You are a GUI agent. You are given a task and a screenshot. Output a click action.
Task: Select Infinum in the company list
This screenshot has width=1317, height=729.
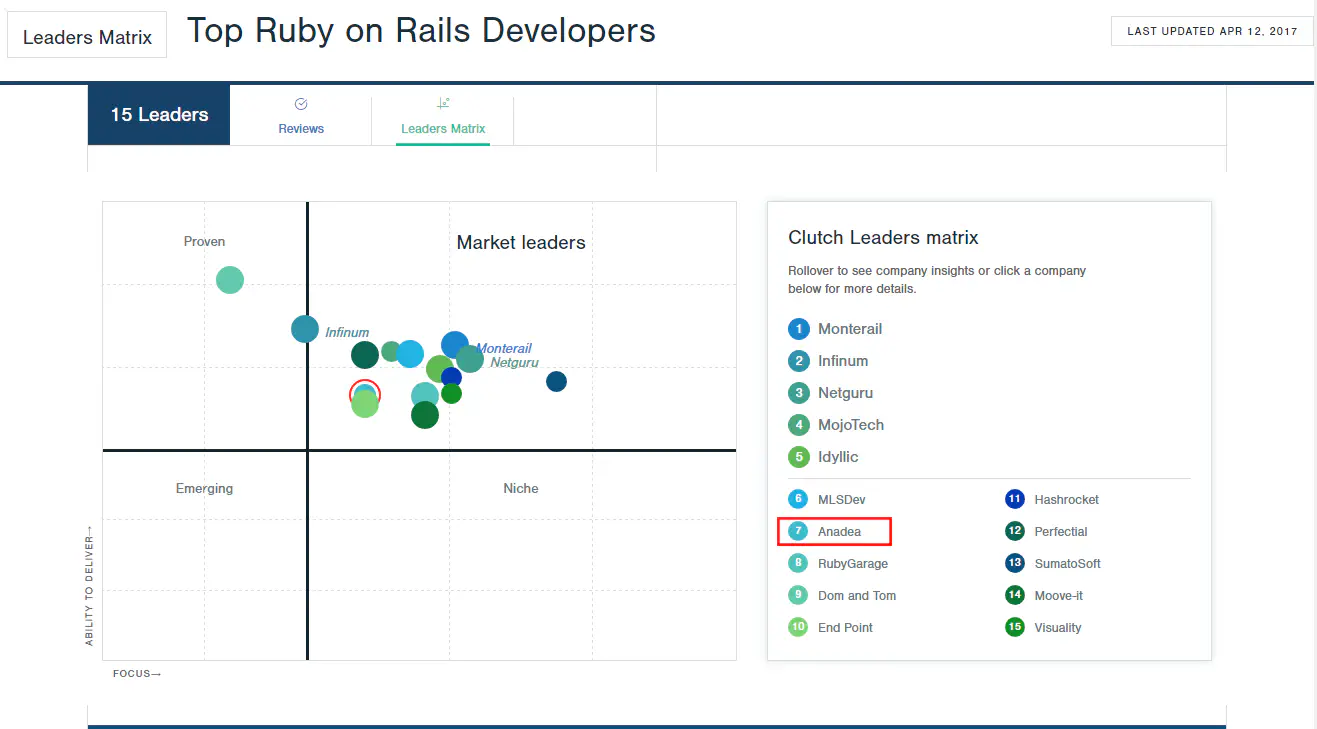pos(843,360)
